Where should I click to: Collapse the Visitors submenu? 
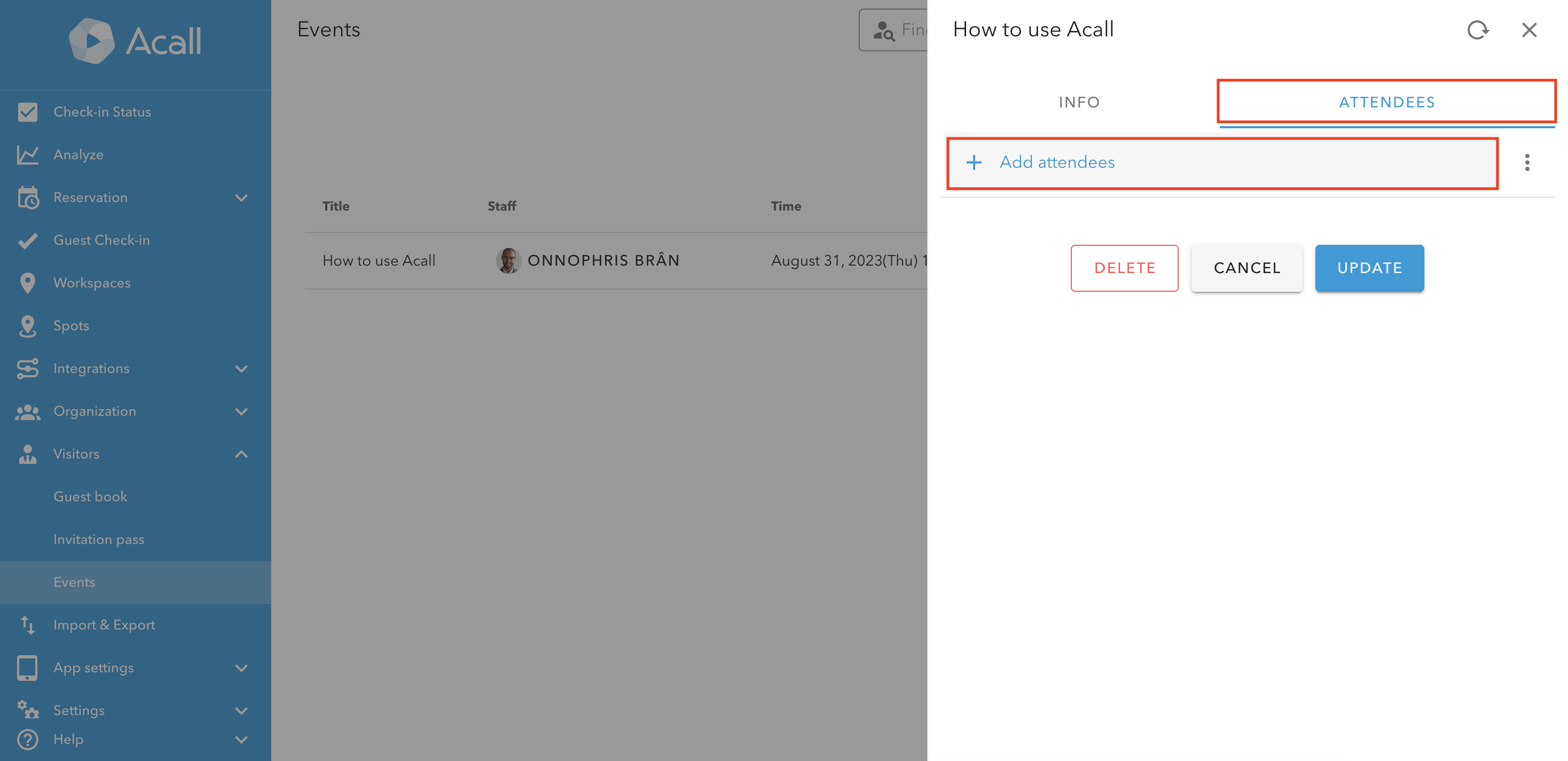241,454
